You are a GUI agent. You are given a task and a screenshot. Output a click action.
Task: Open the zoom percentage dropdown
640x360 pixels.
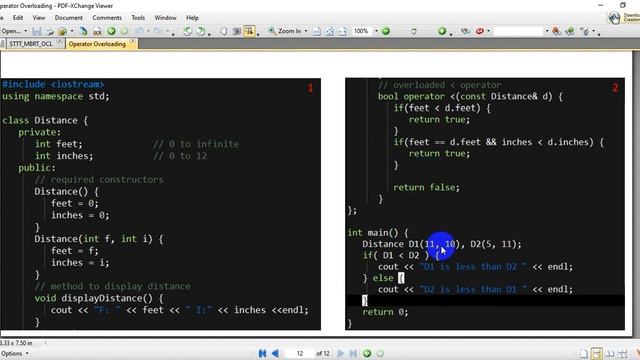376,31
